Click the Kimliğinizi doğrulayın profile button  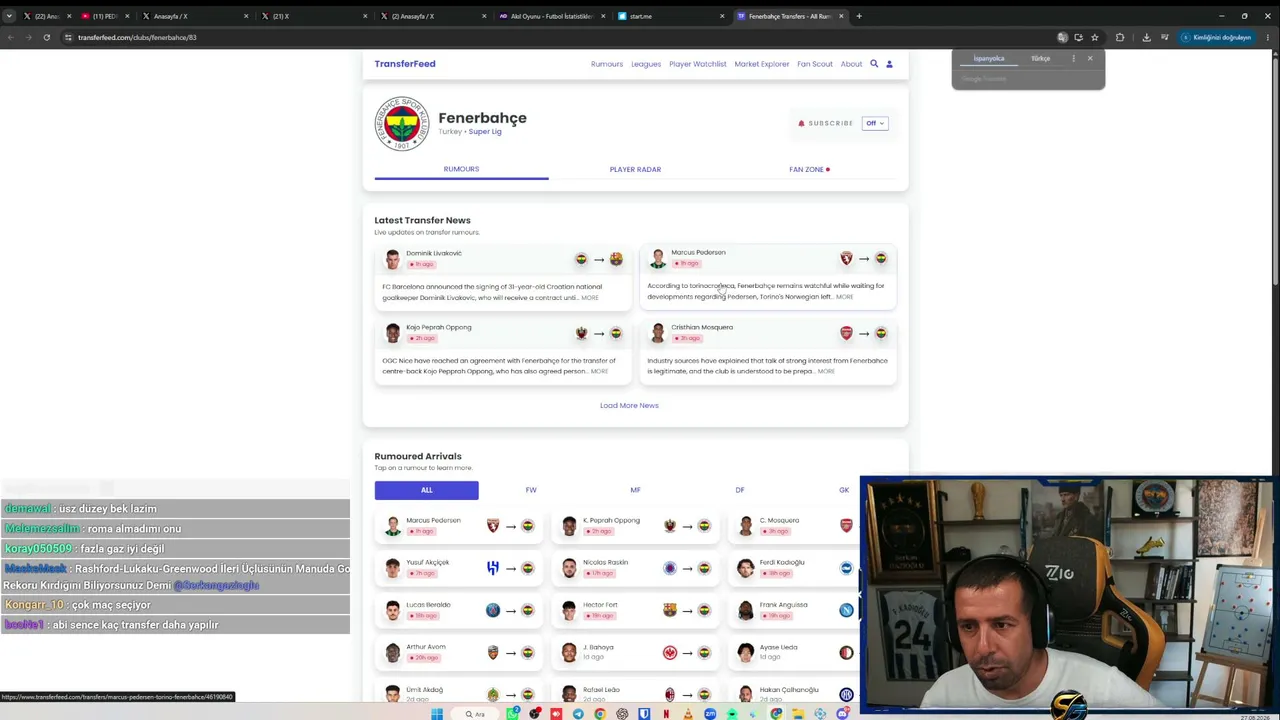(1216, 37)
